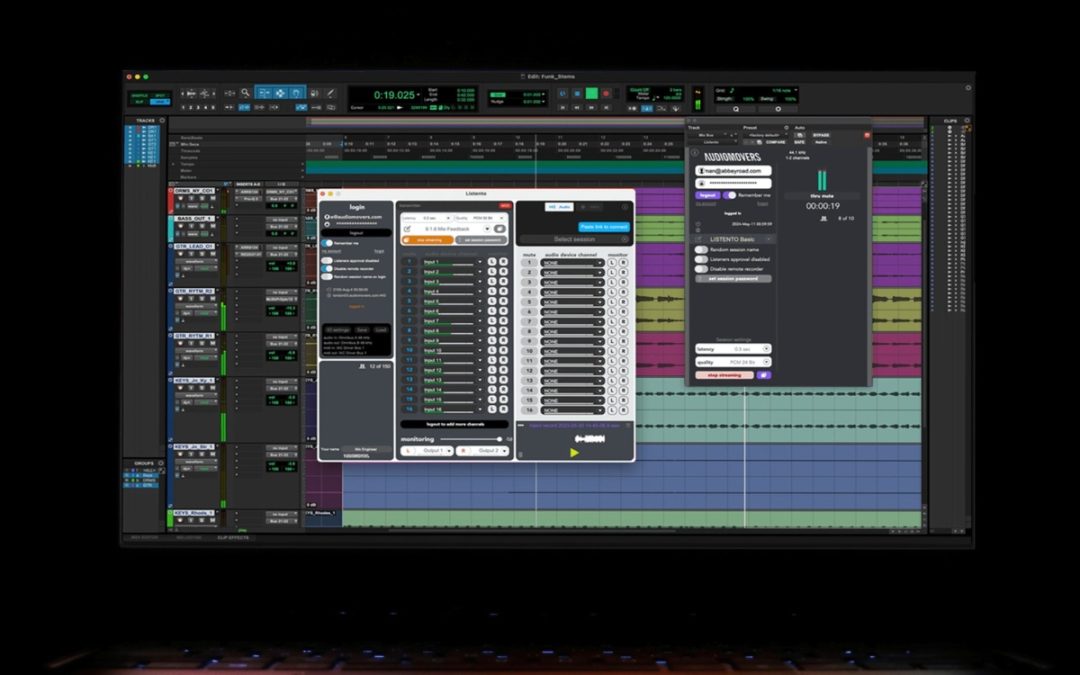This screenshot has width=1080, height=675.
Task: Toggle Remember me switch in Listento login panel
Action: coord(327,243)
